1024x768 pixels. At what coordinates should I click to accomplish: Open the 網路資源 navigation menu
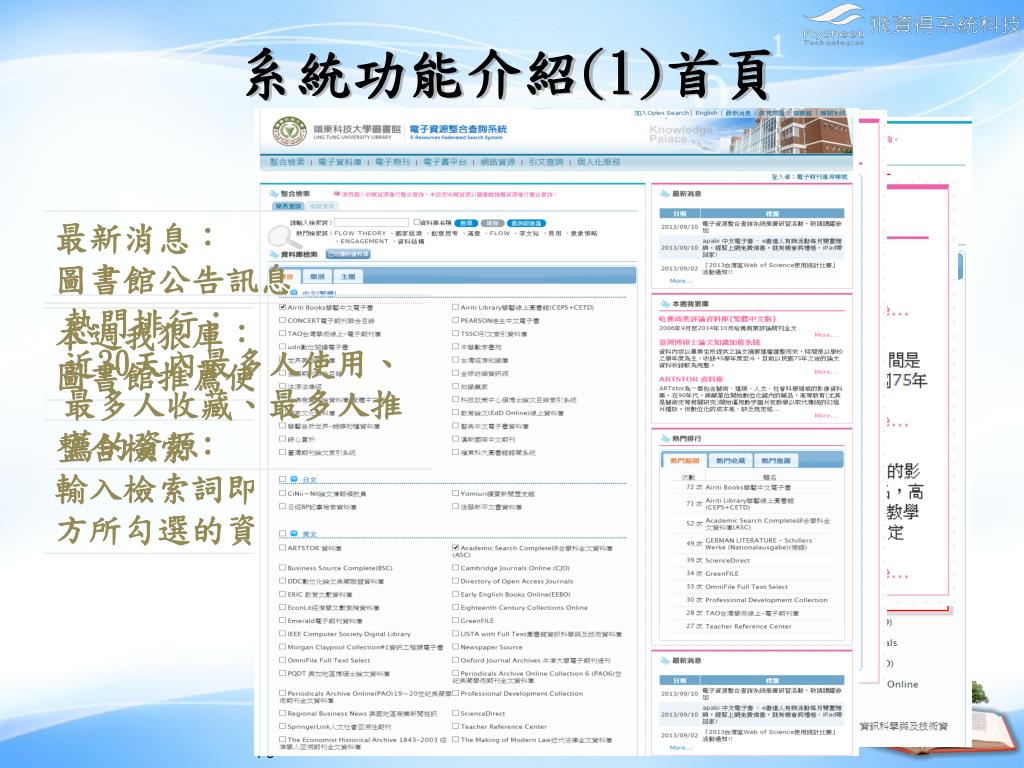pos(498,162)
